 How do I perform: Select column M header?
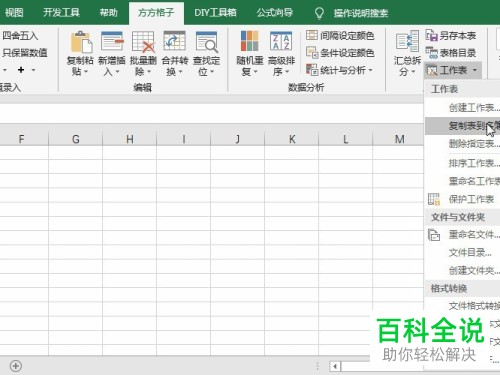pos(399,139)
